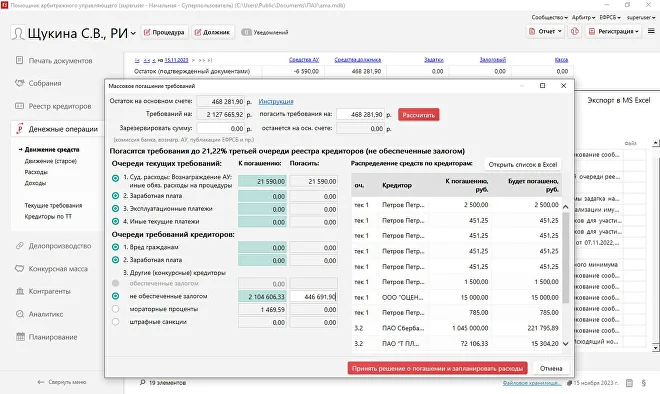Toggle Иные текущие платежи radio button
Screen dimensions: 660x394
pos(115,221)
